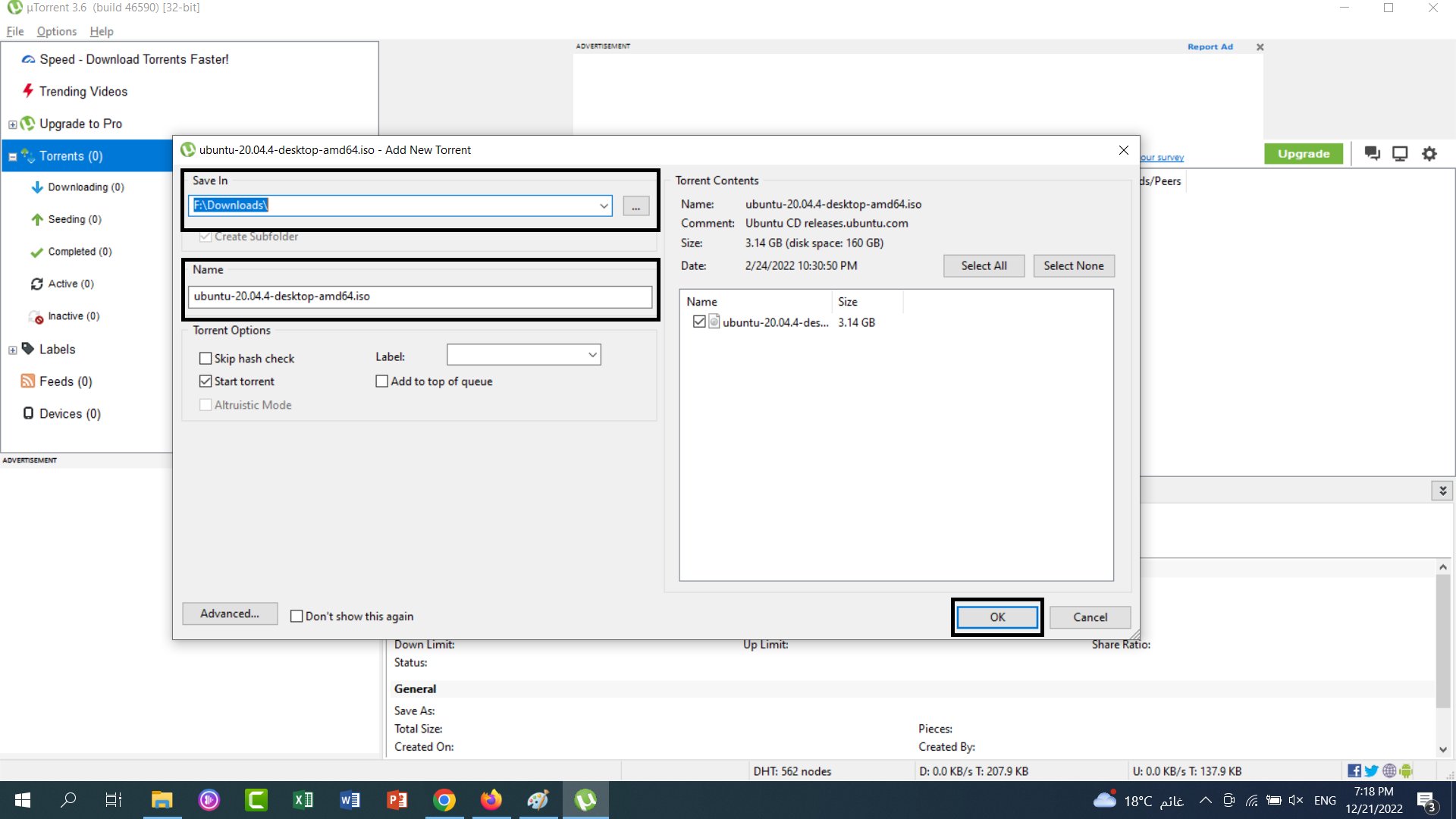Enable Skip hash check option
1456x819 pixels.
[206, 358]
